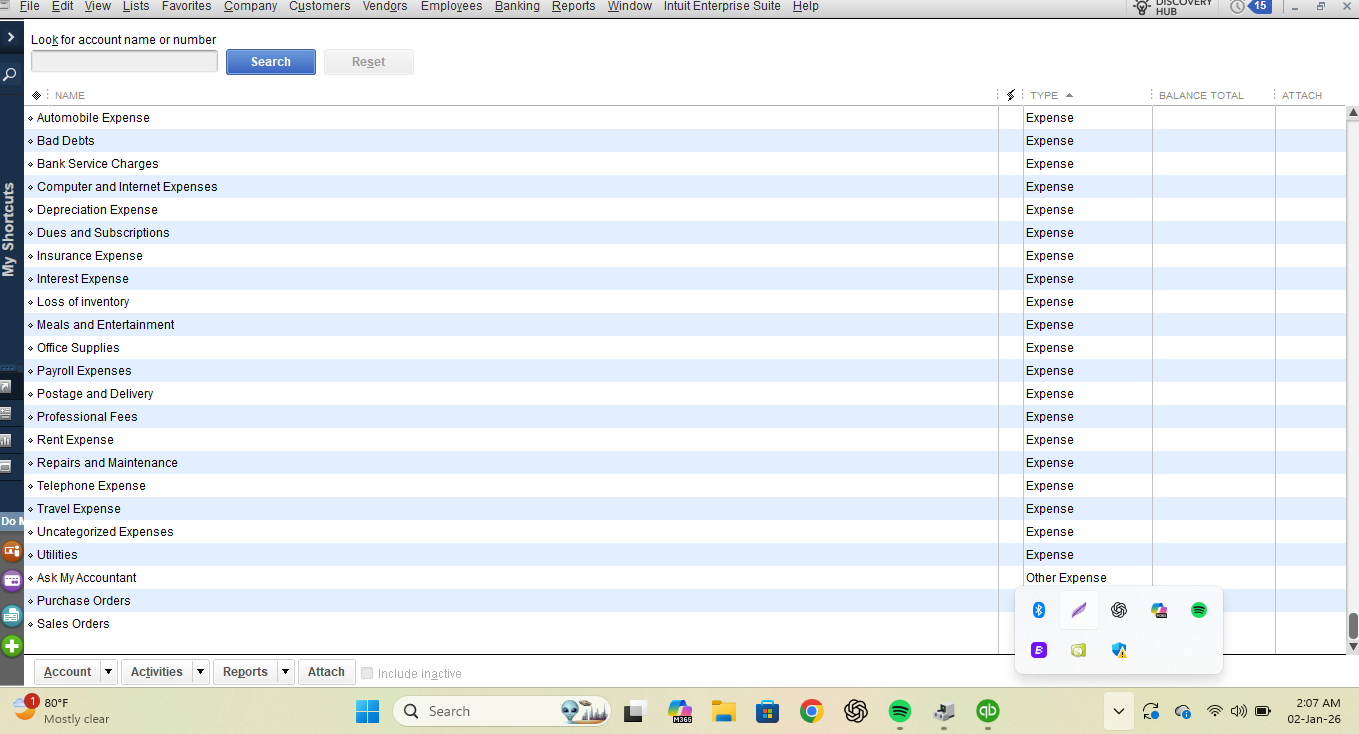
Task: Click the green plus icon in left sidebar
Action: point(12,646)
